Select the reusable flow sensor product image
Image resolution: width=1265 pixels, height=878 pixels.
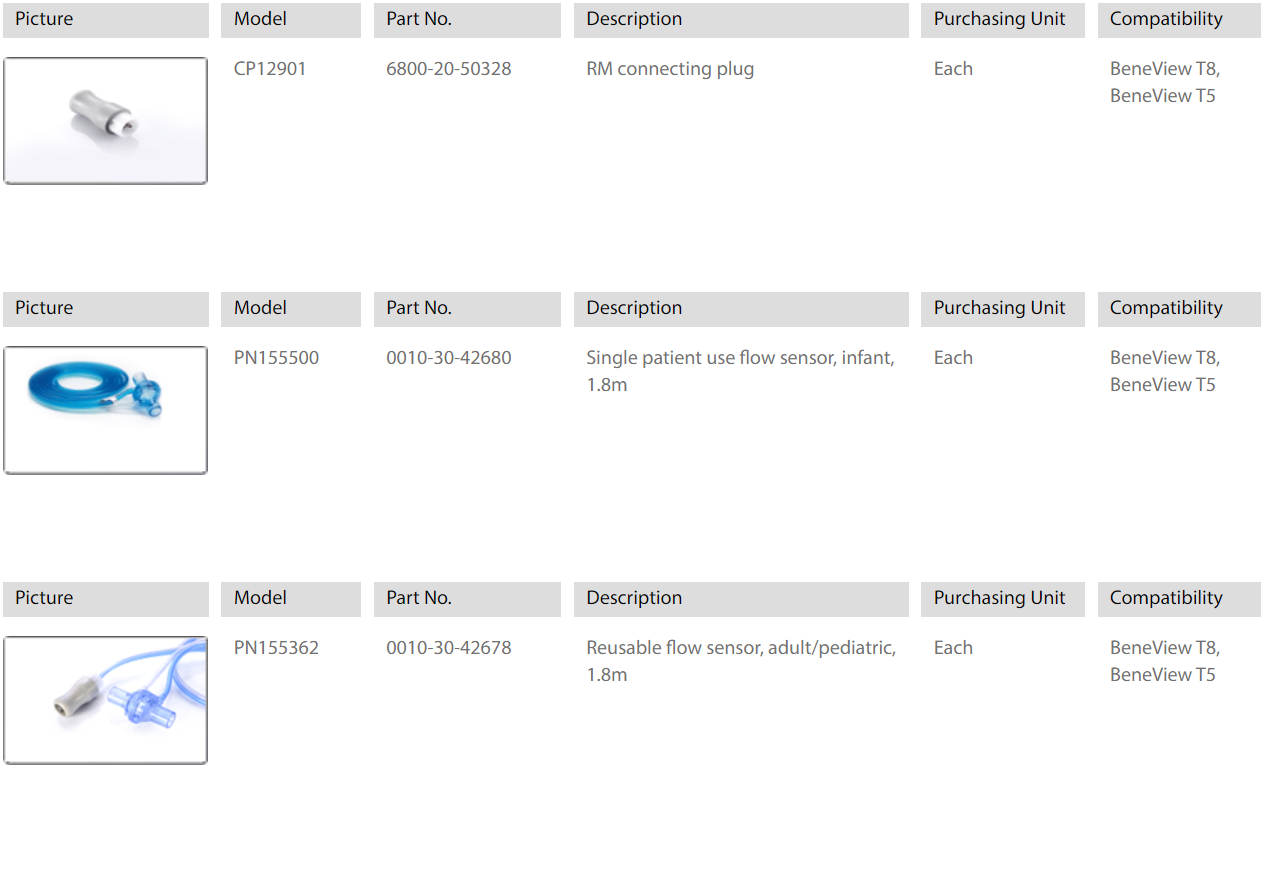105,700
